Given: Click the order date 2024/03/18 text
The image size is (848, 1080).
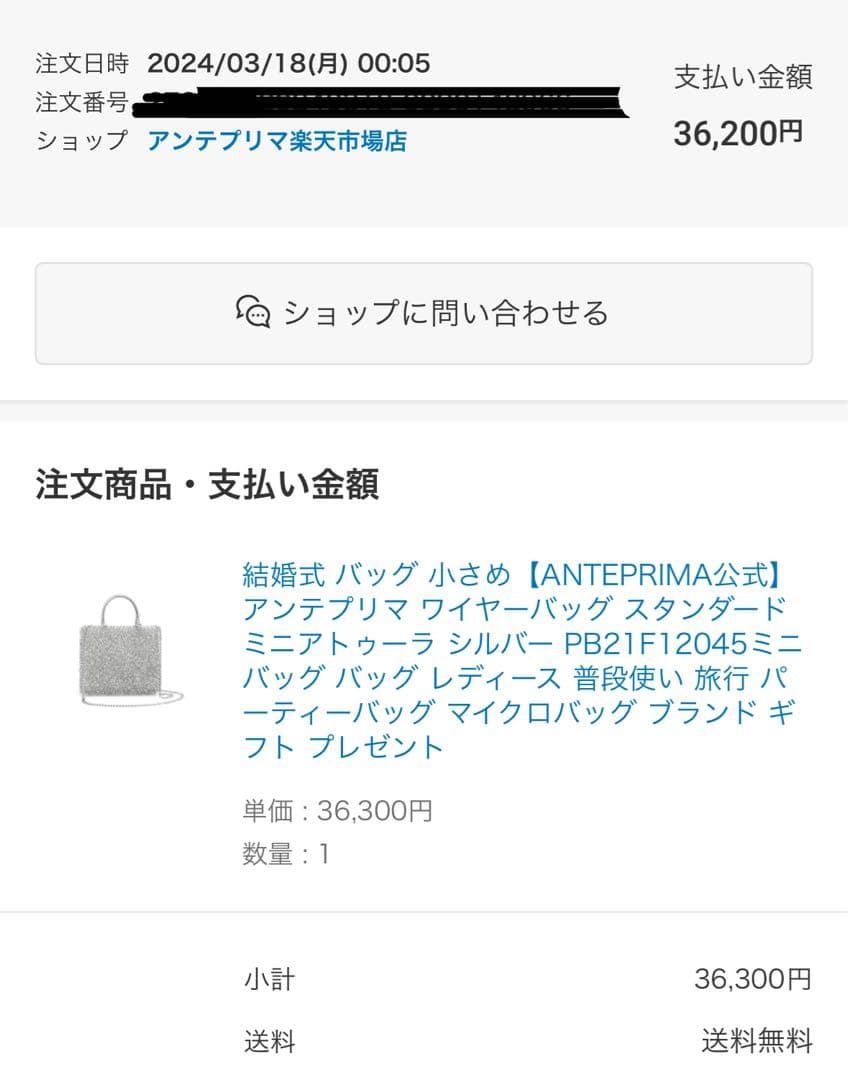Looking at the screenshot, I should coord(247,64).
